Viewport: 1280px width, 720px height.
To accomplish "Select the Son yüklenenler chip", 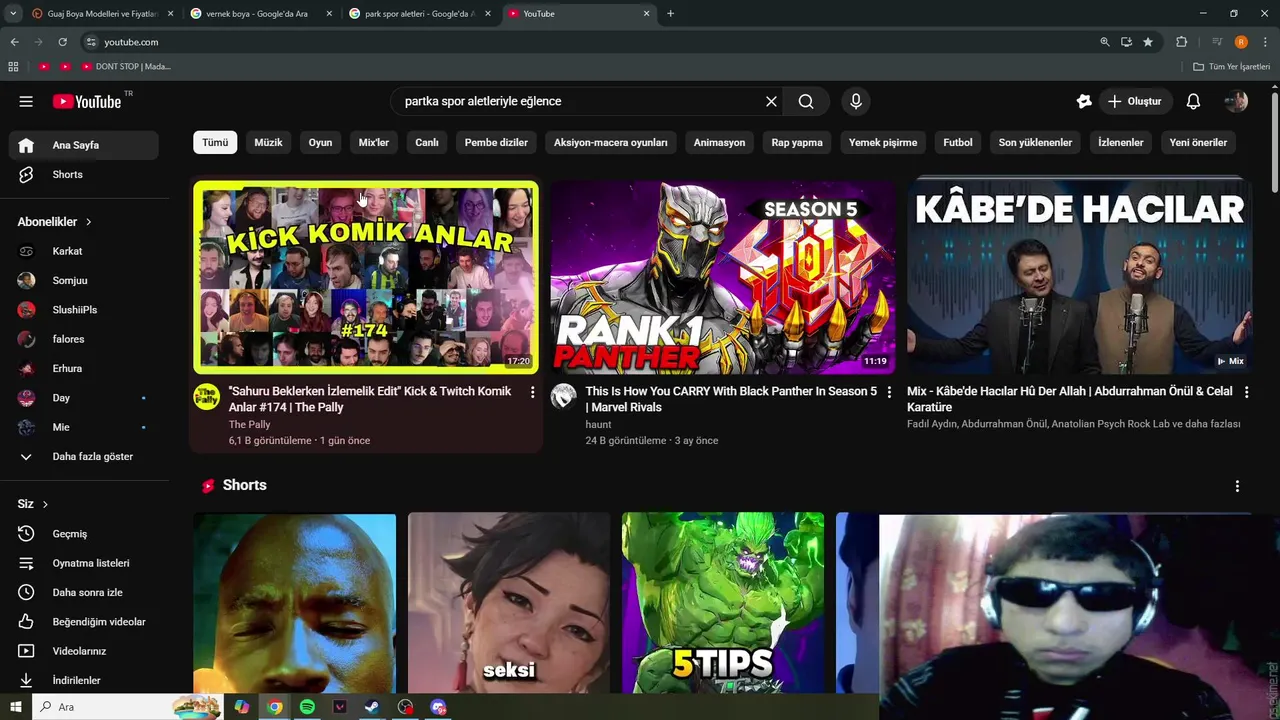I will click(1035, 142).
